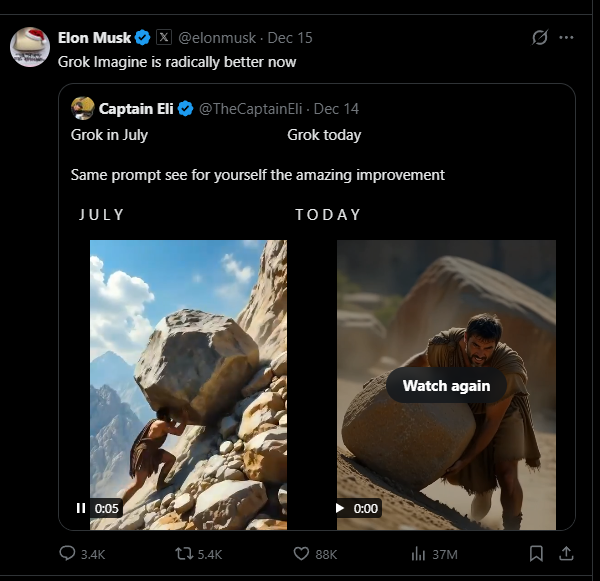Click the Dec 15 post timestamp

291,38
